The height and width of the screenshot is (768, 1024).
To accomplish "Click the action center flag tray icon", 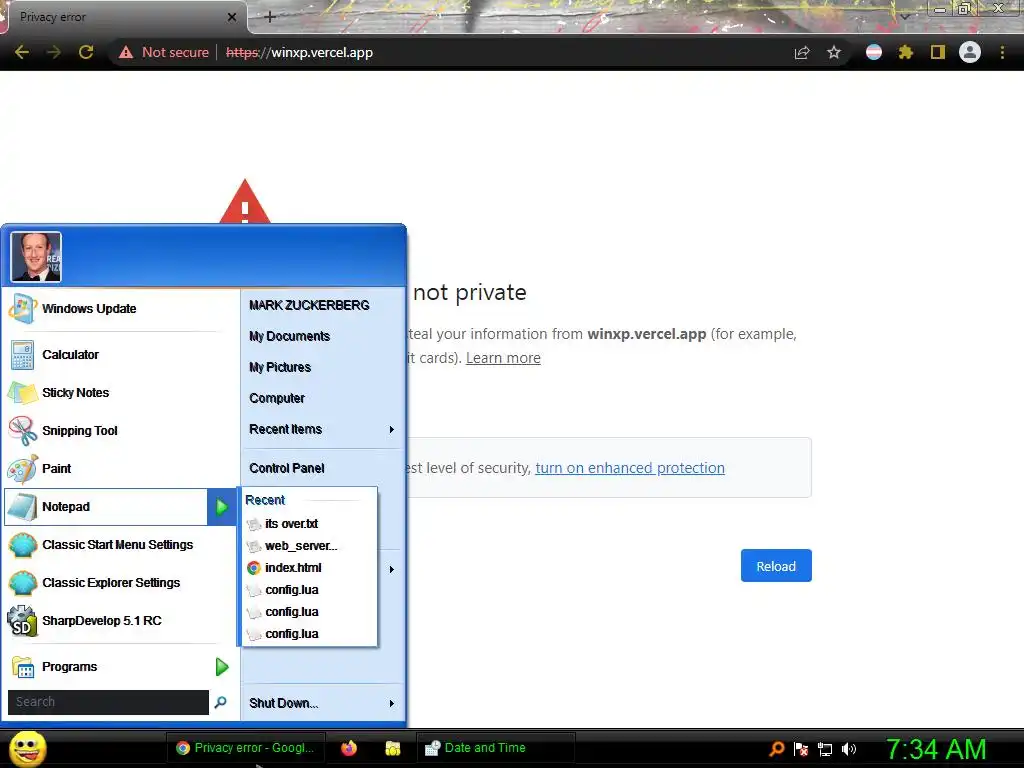I will click(801, 749).
